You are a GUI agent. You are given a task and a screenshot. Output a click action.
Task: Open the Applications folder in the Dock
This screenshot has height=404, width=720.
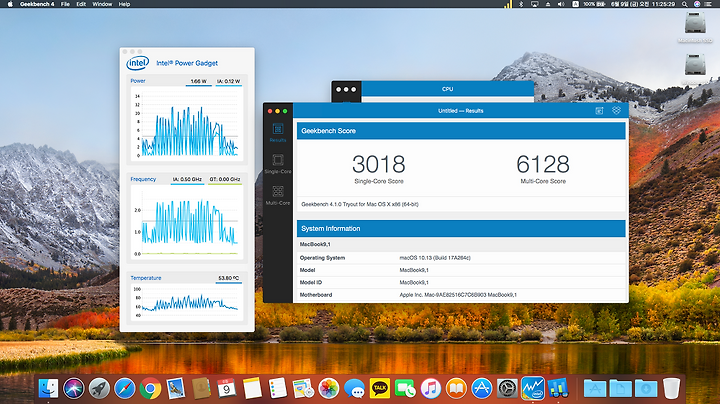tap(595, 388)
